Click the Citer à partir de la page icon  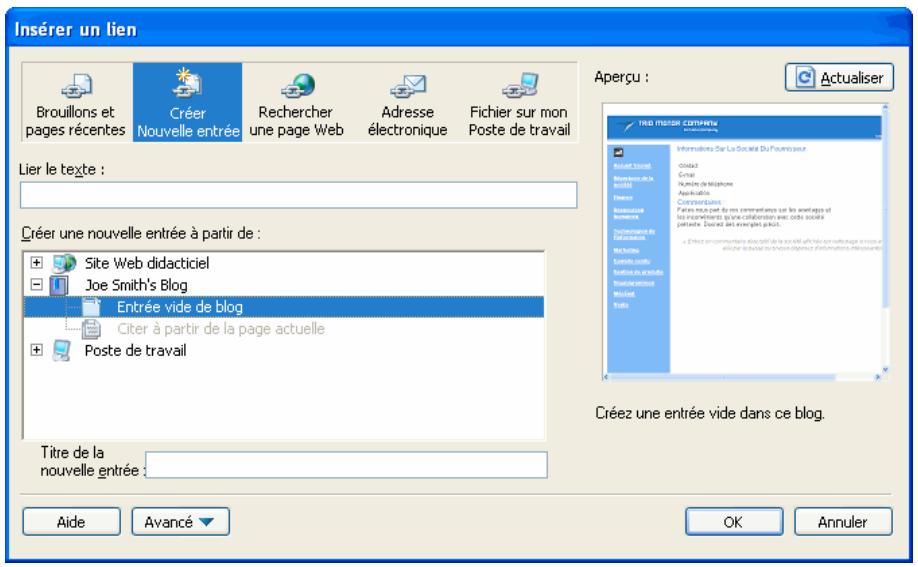91,329
